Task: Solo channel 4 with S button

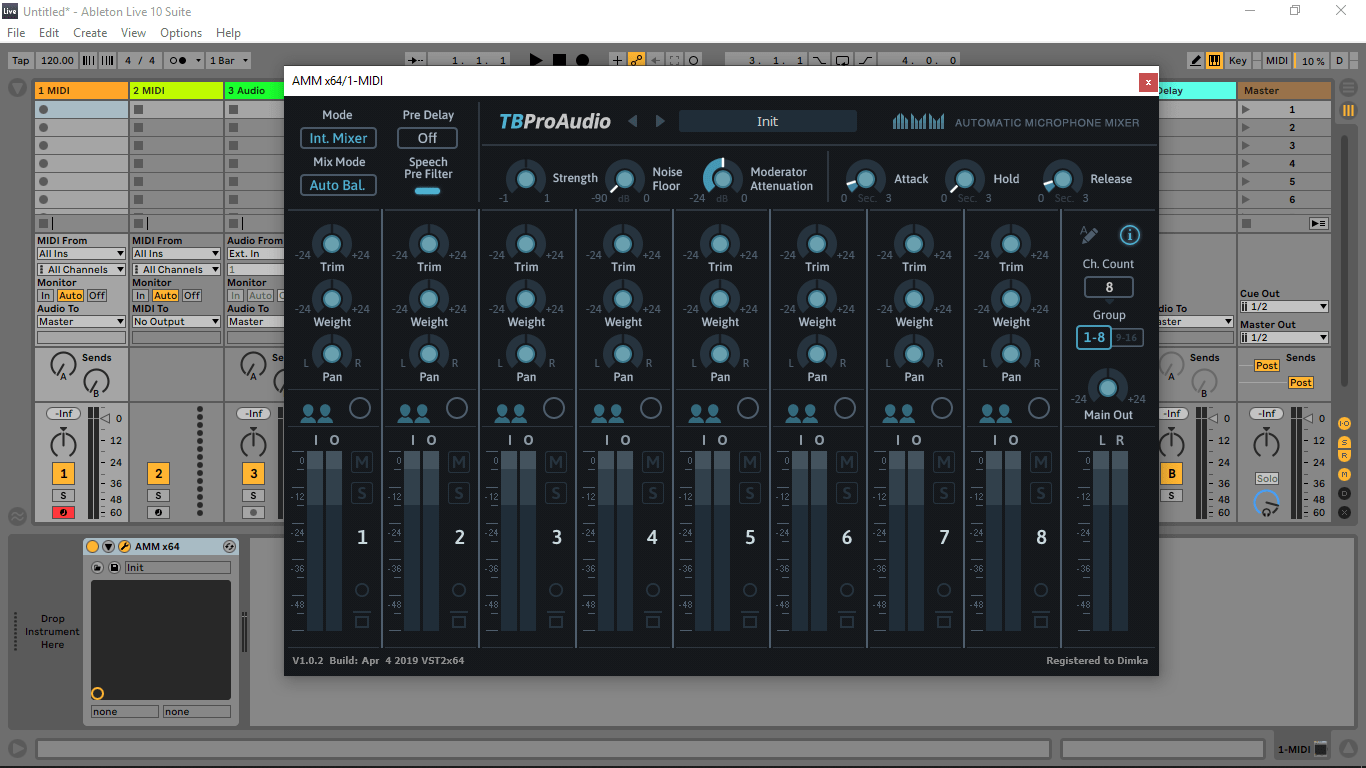Action: [652, 493]
